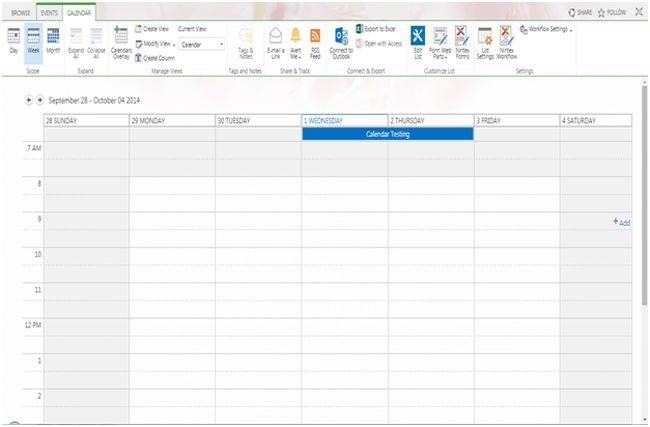Switch to Month scope view
This screenshot has width=650, height=427.
pos(53,41)
